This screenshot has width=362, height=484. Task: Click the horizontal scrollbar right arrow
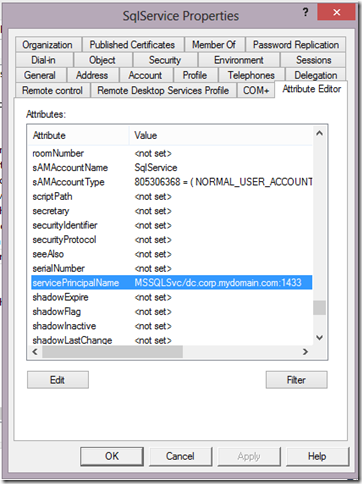(305, 352)
